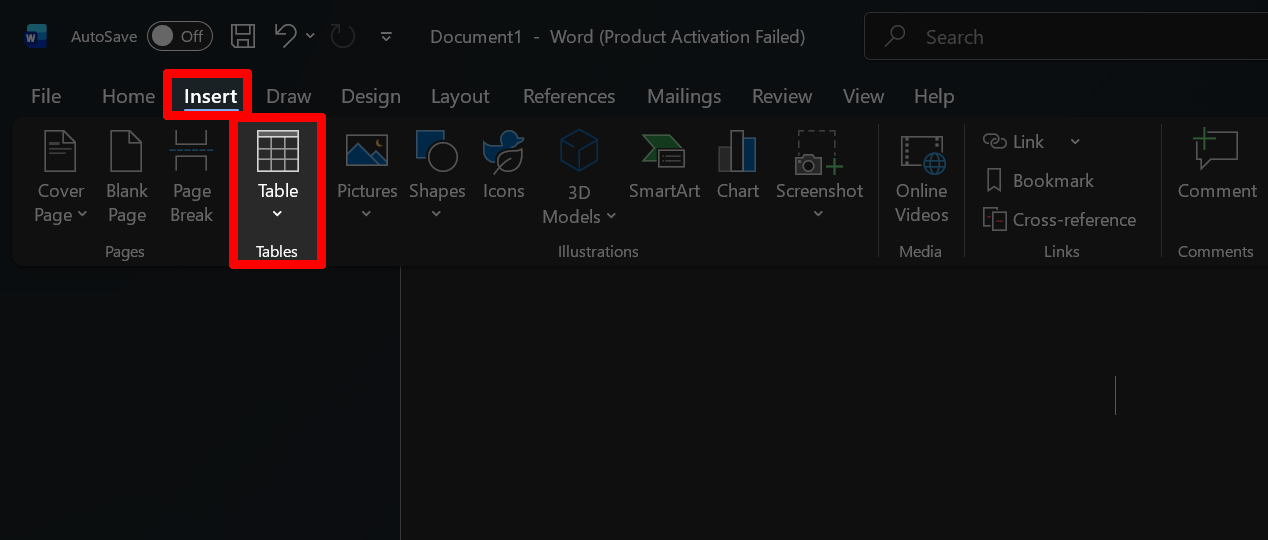The width and height of the screenshot is (1268, 540).
Task: Toggle the AutoSave switch
Action: click(179, 37)
